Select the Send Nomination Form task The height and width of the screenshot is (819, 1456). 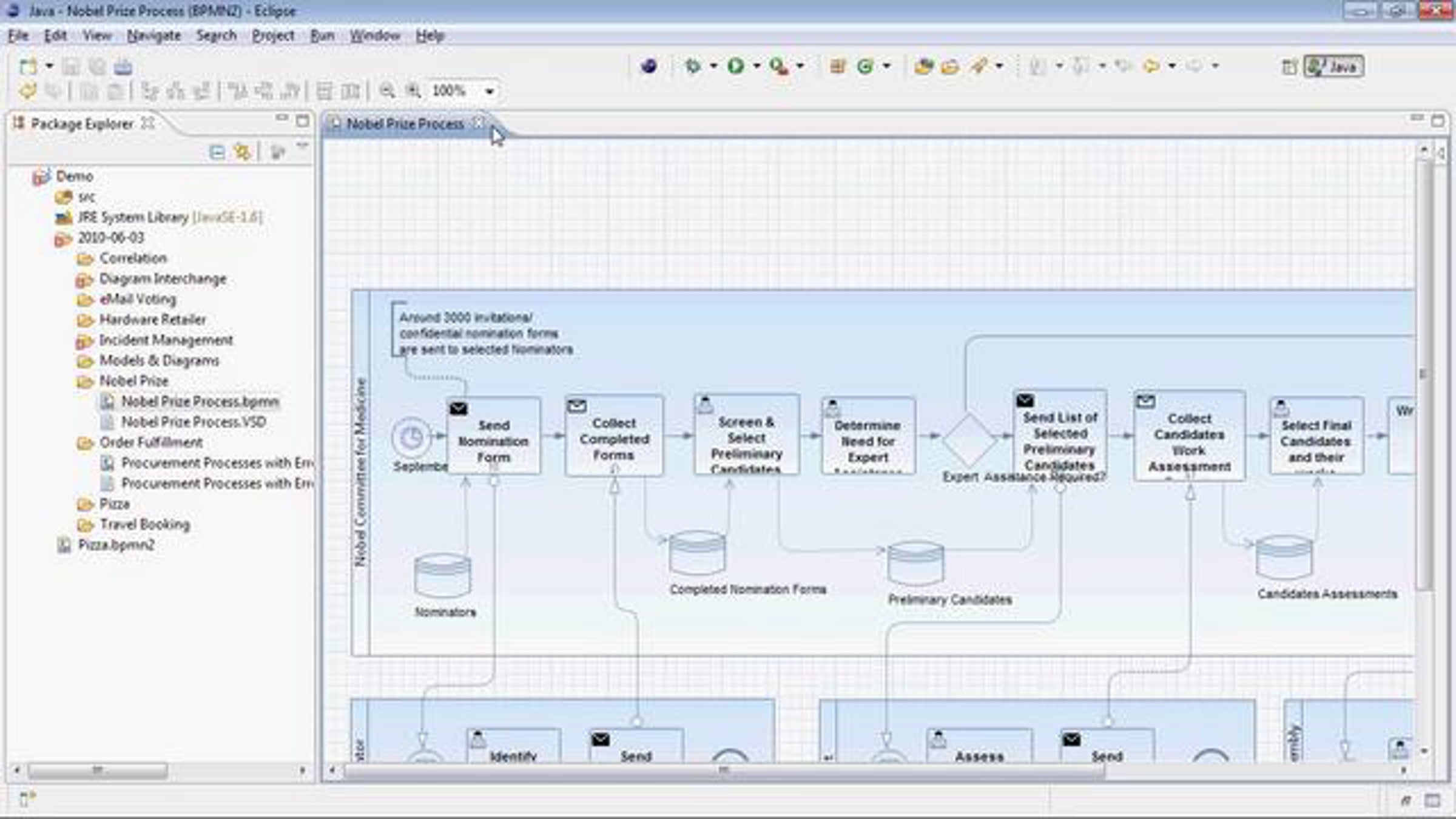click(x=494, y=436)
